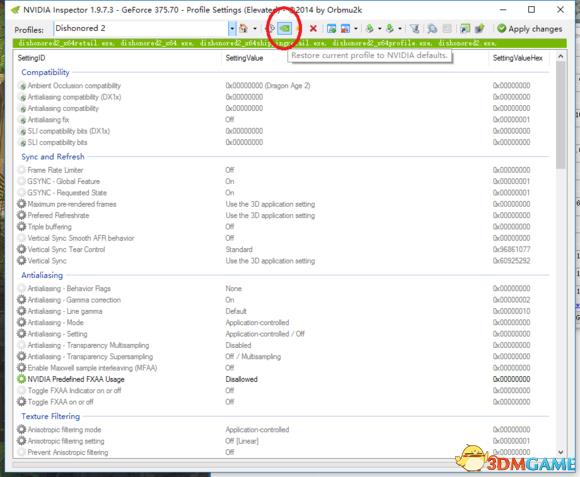Select Toggle FXAA Indicator on or off row
The image size is (580, 477).
point(284,390)
